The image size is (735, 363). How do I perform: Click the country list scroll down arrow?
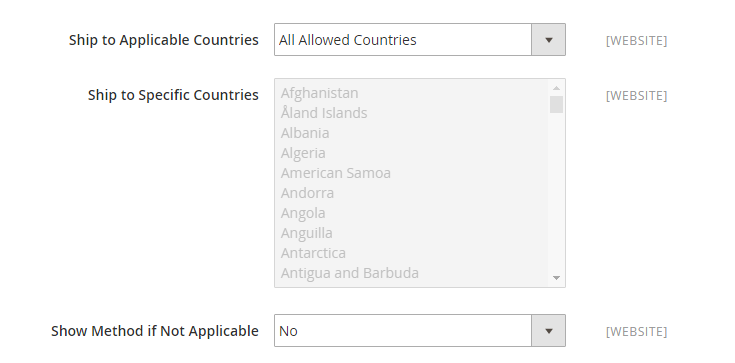point(556,278)
